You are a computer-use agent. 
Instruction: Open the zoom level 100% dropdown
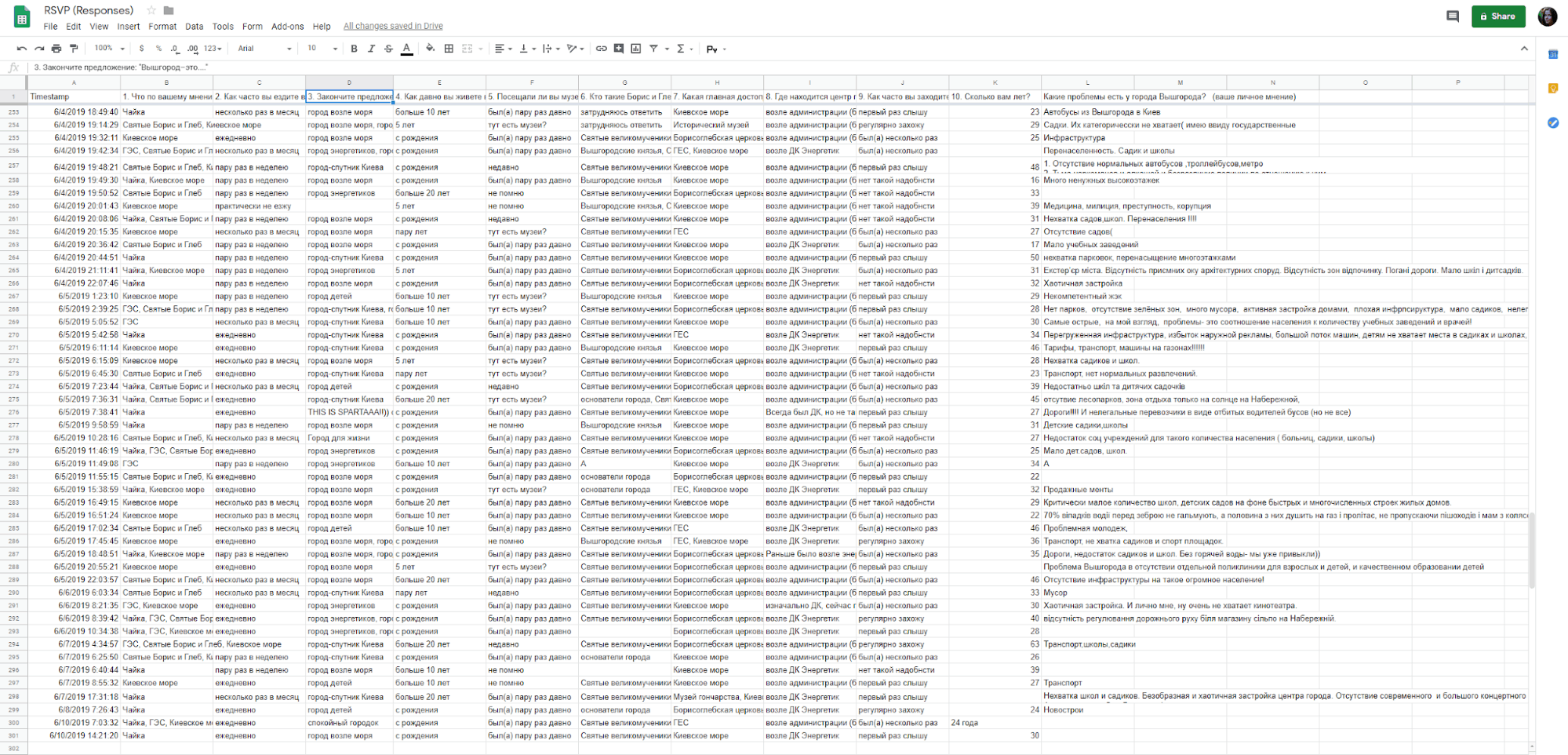pos(109,49)
